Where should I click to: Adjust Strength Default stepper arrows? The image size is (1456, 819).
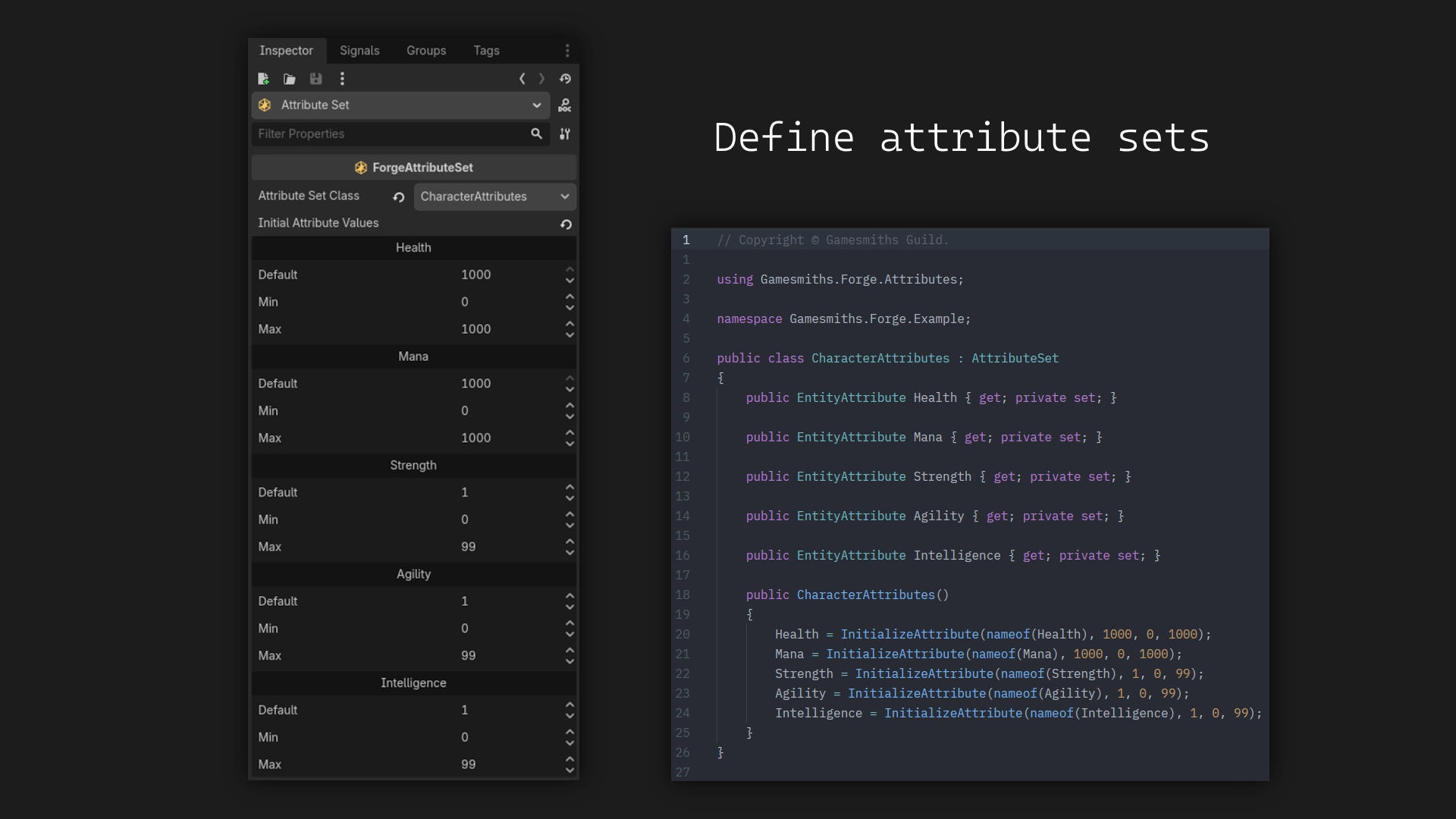tap(570, 493)
